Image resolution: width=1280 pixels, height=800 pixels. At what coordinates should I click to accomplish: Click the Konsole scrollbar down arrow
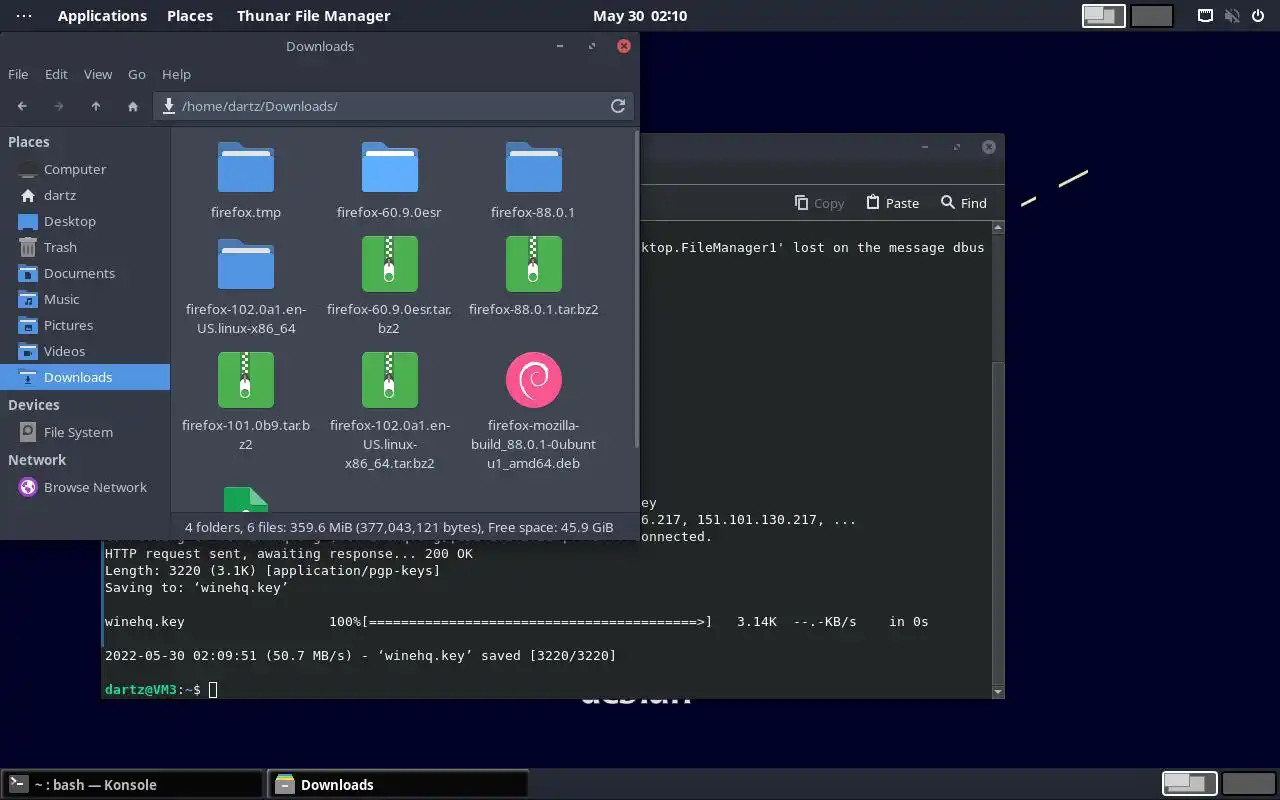(997, 690)
